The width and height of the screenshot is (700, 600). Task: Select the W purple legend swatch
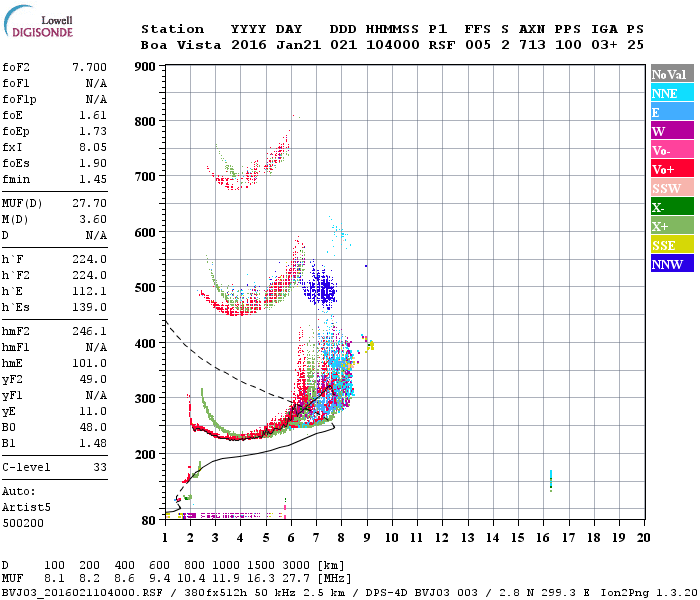click(x=672, y=131)
